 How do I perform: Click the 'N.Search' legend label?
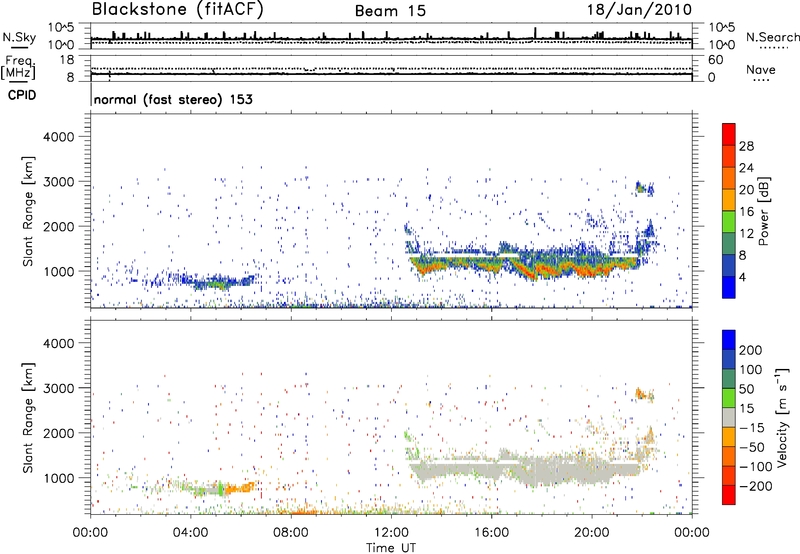[772, 37]
